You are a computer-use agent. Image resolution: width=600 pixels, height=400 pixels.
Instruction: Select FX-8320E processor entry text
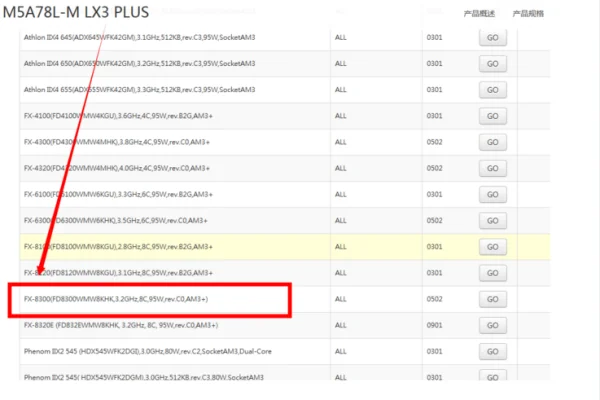pyautogui.click(x=121, y=325)
